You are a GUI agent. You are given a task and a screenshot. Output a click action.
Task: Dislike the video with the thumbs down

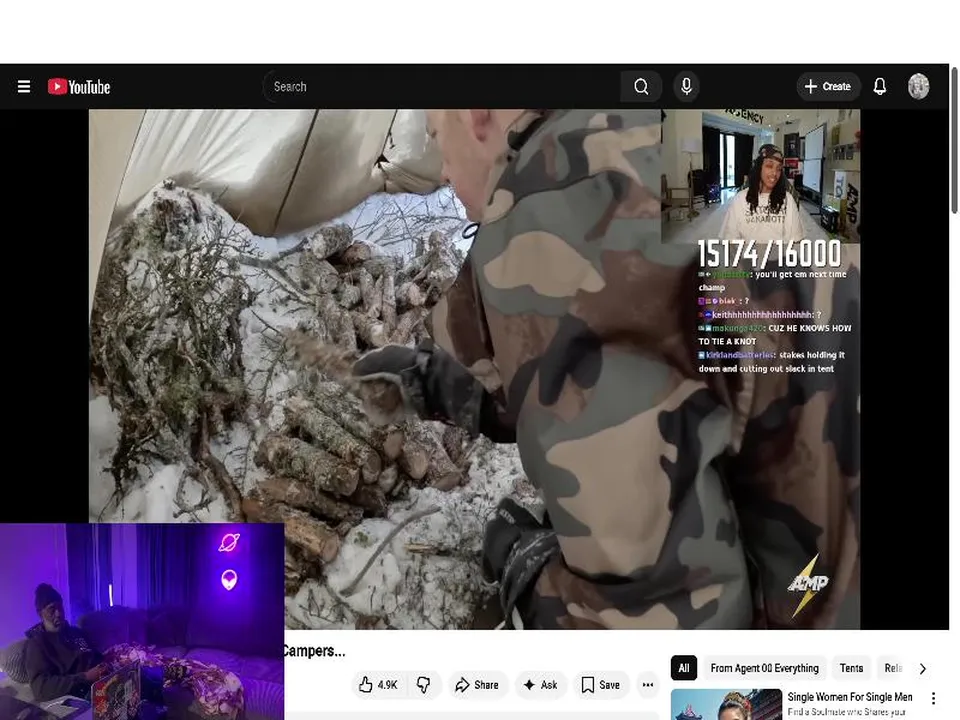(x=423, y=684)
